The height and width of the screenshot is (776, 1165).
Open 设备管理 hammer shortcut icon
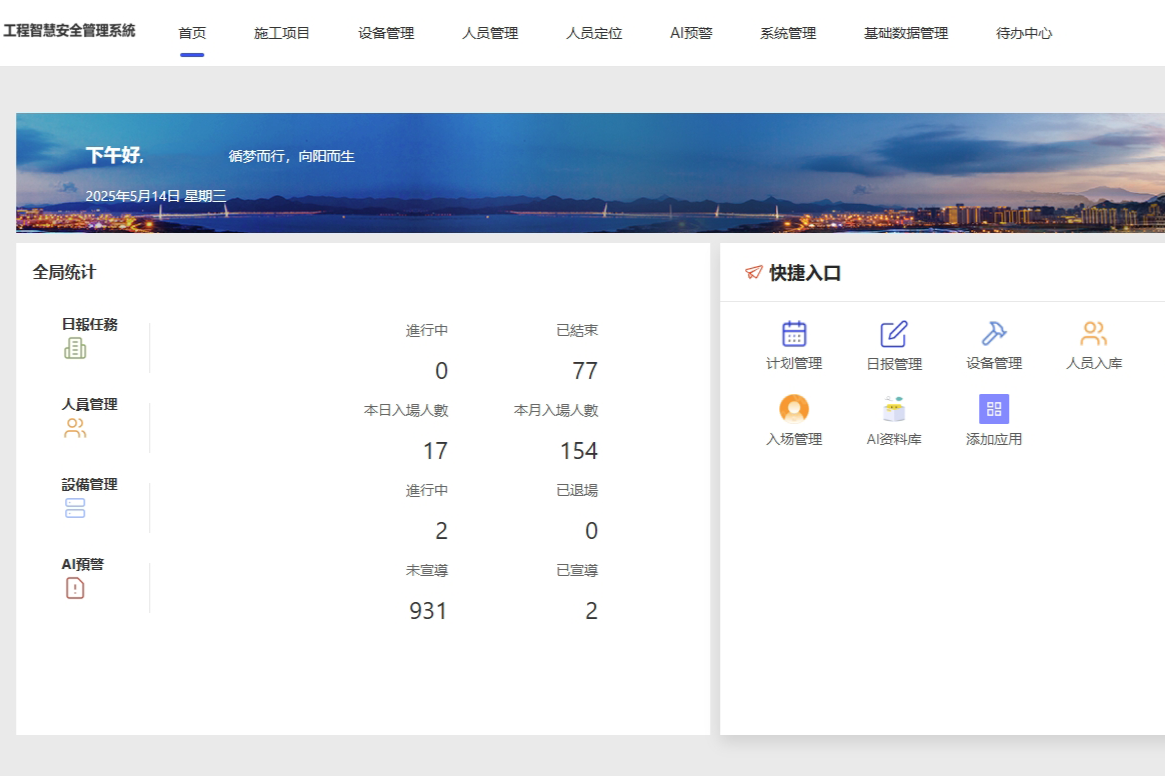click(993, 334)
